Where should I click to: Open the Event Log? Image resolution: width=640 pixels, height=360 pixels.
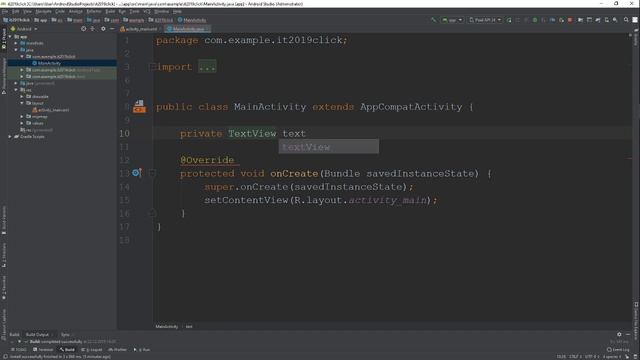click(617, 350)
